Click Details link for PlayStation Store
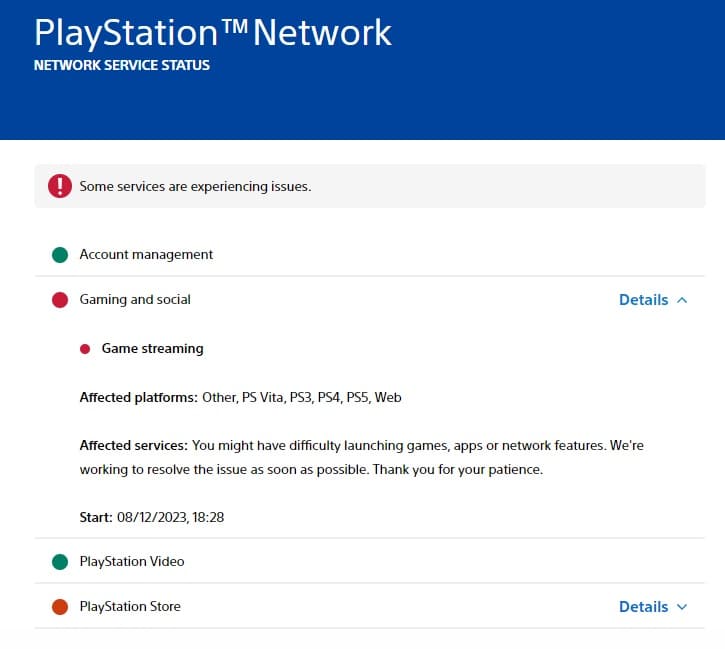Viewport: 725px width, 649px height. pos(644,606)
